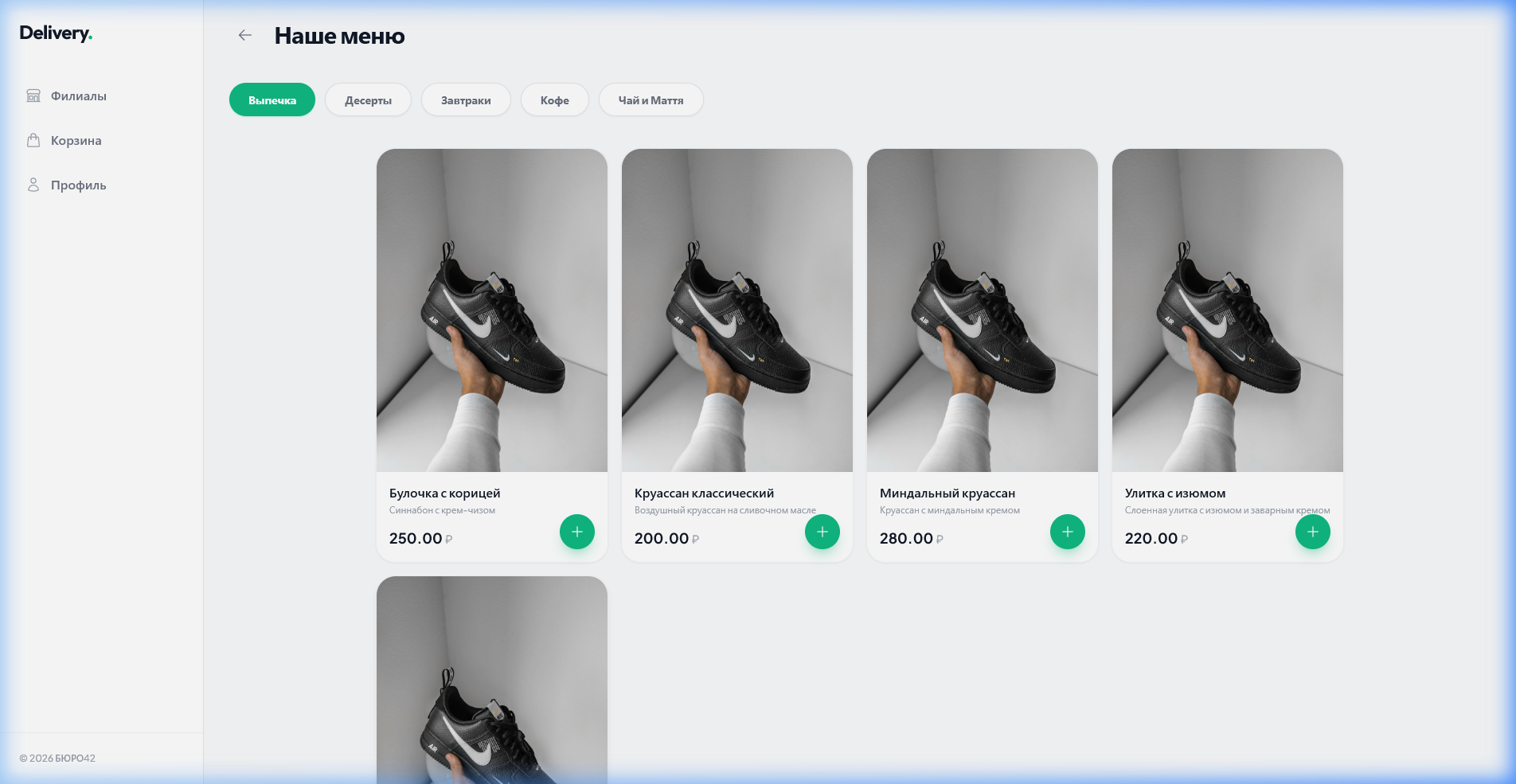Click the Синнабон с крем-чизом description
Viewport: 1516px width, 784px height.
tap(443, 510)
